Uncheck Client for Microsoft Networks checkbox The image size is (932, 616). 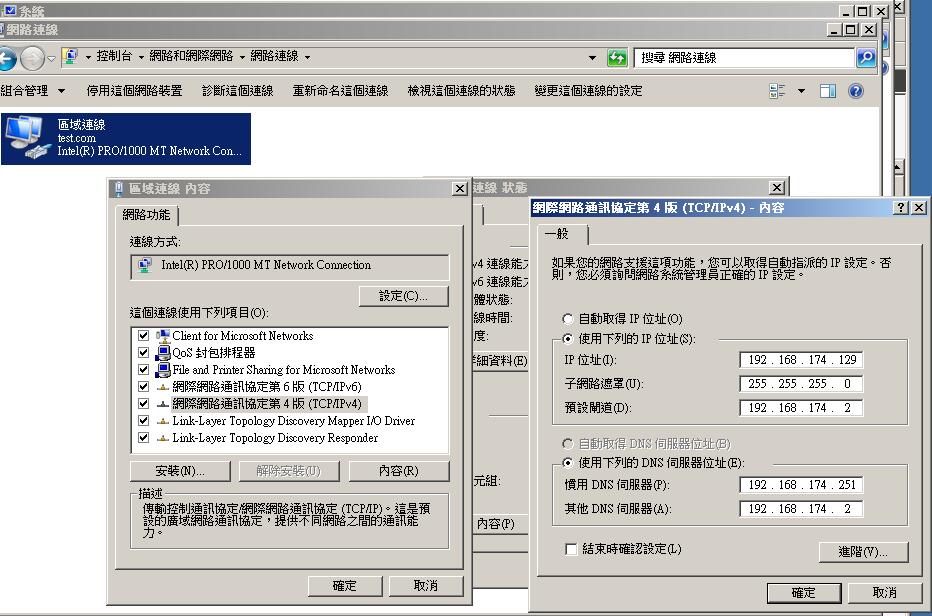144,336
